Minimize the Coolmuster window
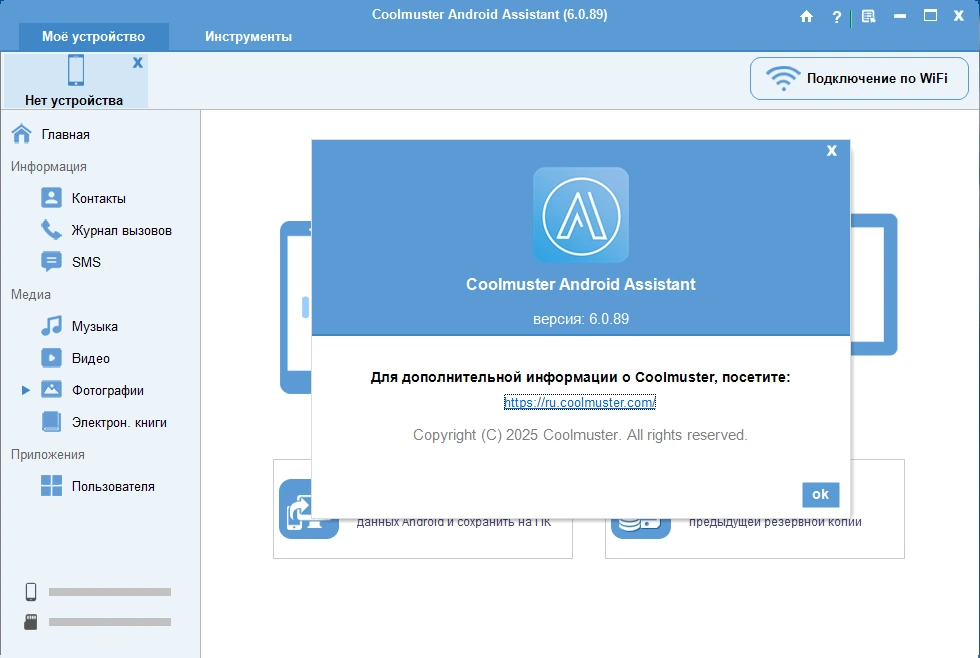Screen dimensions: 980x658 [x=900, y=16]
